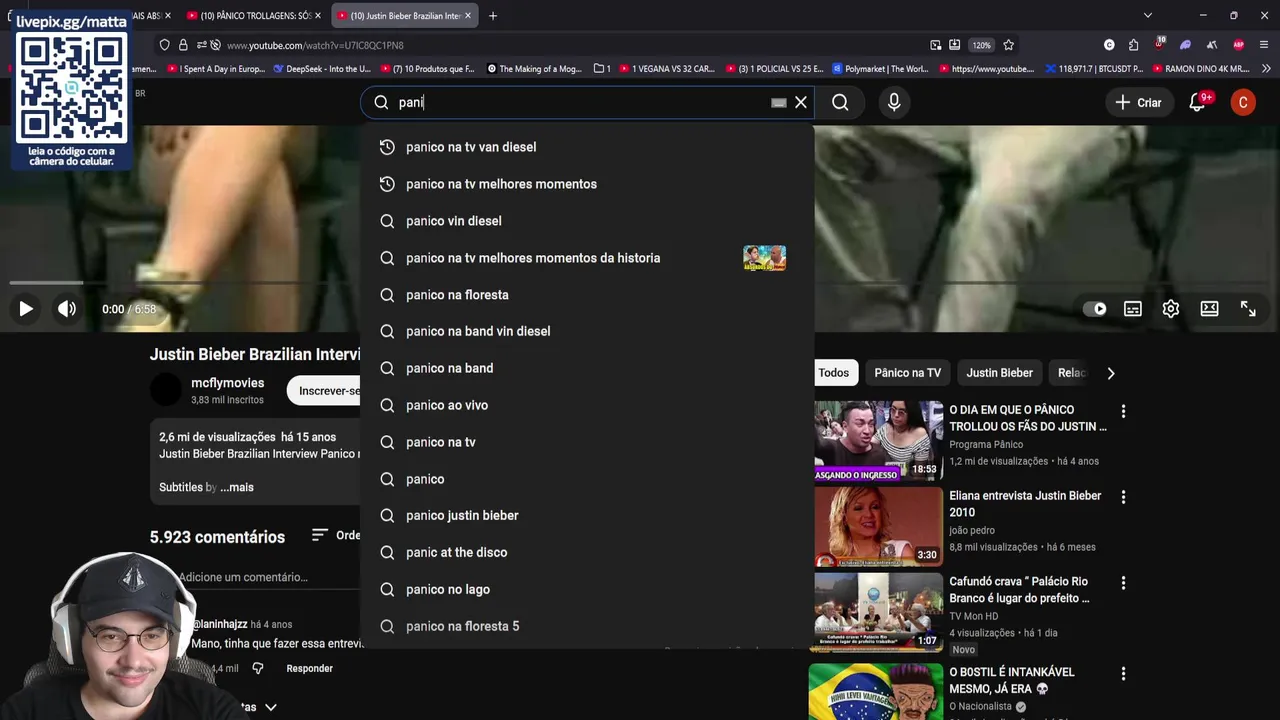Bookmark this page with the star icon
The height and width of the screenshot is (720, 1280).
click(1008, 45)
